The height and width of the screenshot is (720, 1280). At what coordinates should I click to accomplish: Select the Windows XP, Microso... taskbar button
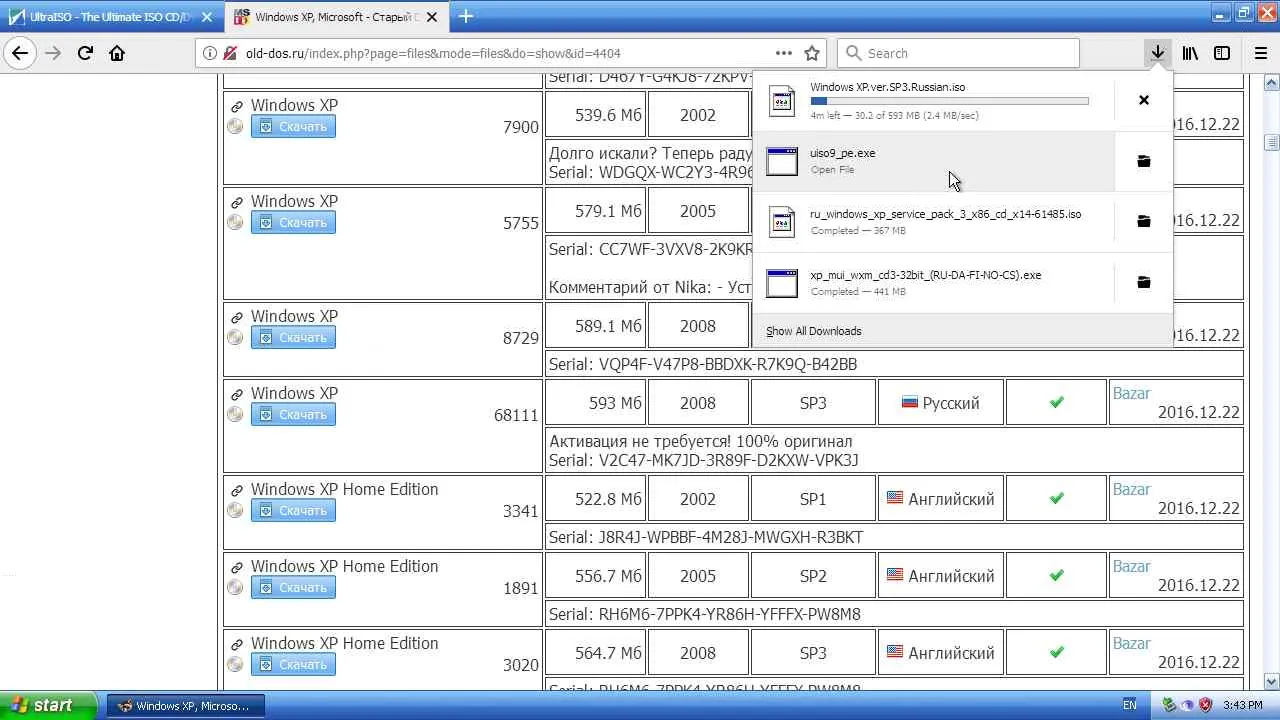click(x=185, y=705)
